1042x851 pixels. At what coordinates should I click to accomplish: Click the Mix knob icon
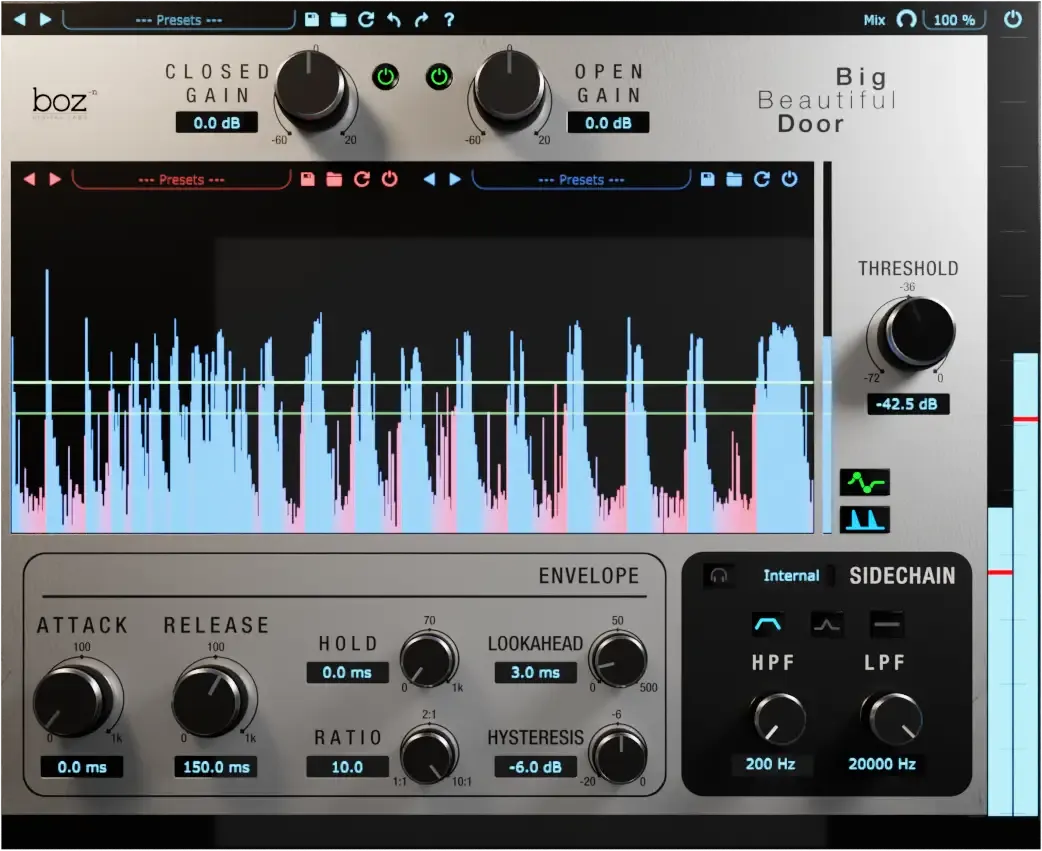point(906,19)
